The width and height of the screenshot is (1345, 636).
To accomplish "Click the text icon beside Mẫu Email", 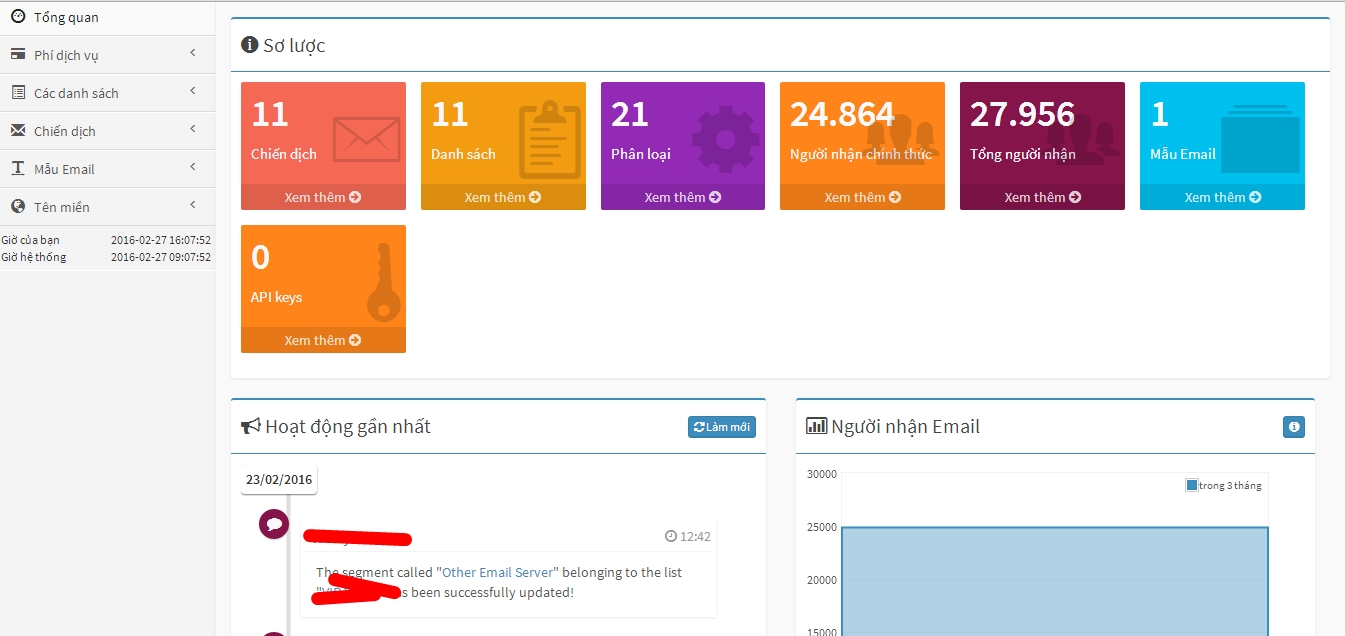I will 18,168.
